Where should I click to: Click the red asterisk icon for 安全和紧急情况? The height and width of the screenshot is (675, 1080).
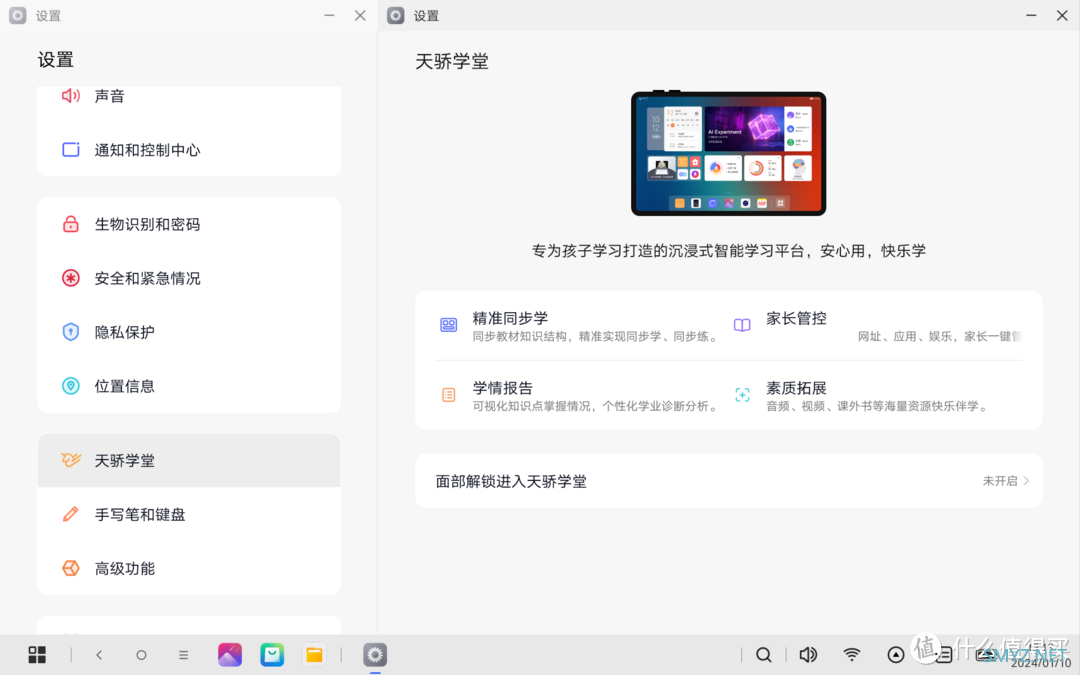click(x=71, y=278)
